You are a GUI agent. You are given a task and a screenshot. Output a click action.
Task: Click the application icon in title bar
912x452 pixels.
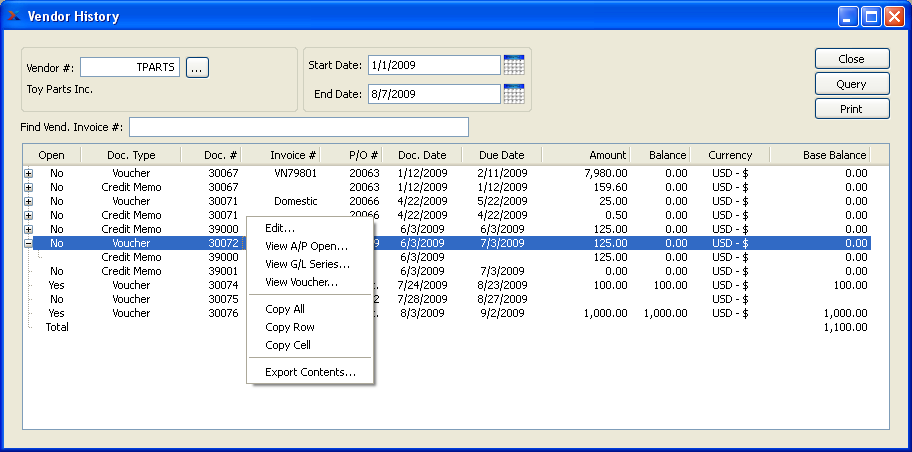tap(13, 16)
